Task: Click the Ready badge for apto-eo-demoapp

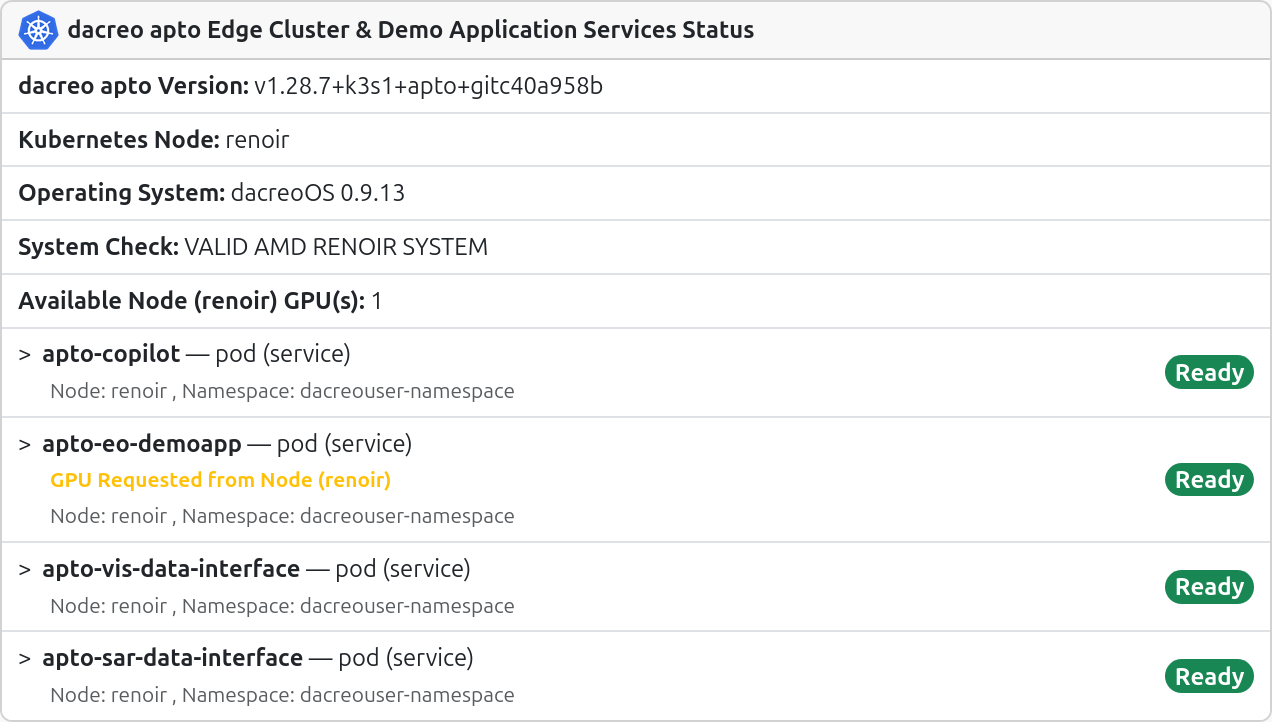Action: pos(1209,480)
